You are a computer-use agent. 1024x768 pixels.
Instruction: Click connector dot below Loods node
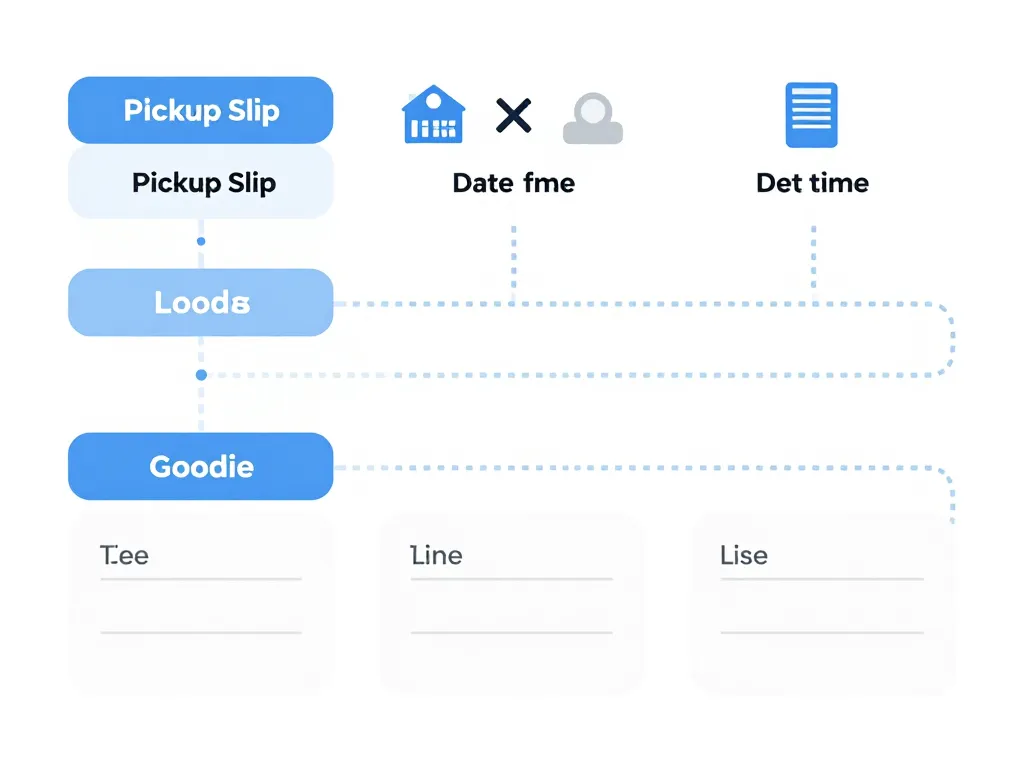[x=201, y=375]
